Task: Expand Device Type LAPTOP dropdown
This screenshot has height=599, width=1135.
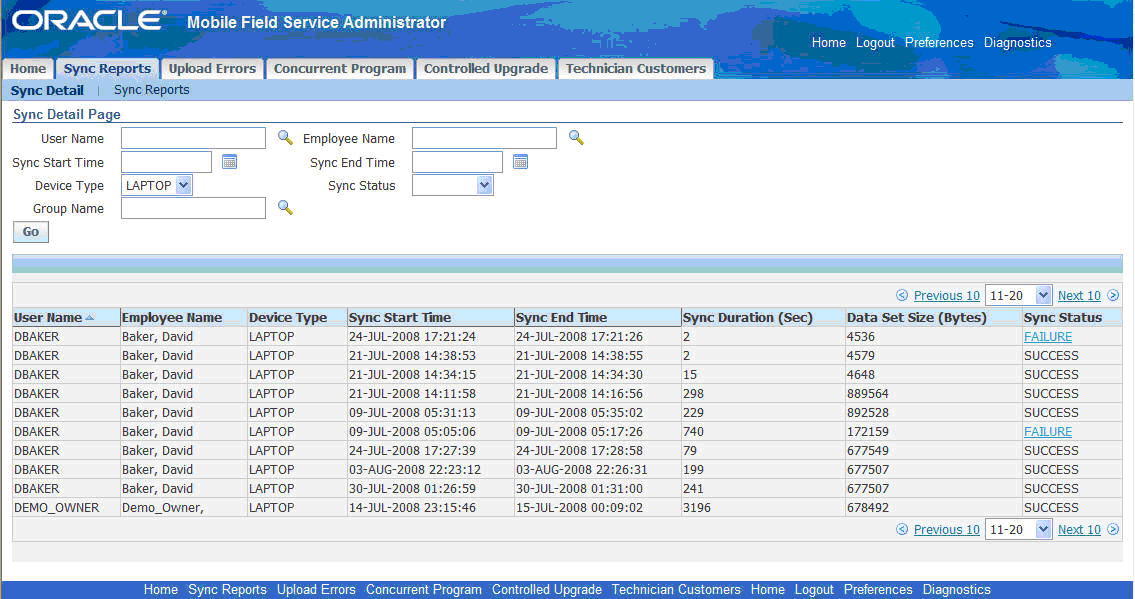Action: (184, 185)
